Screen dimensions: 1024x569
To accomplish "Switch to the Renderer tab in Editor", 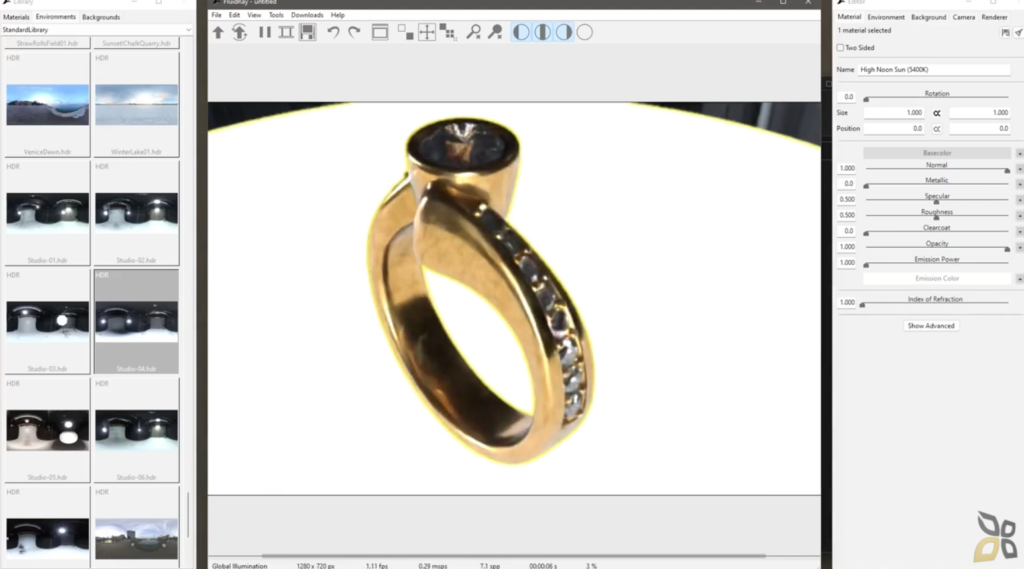I will point(994,17).
